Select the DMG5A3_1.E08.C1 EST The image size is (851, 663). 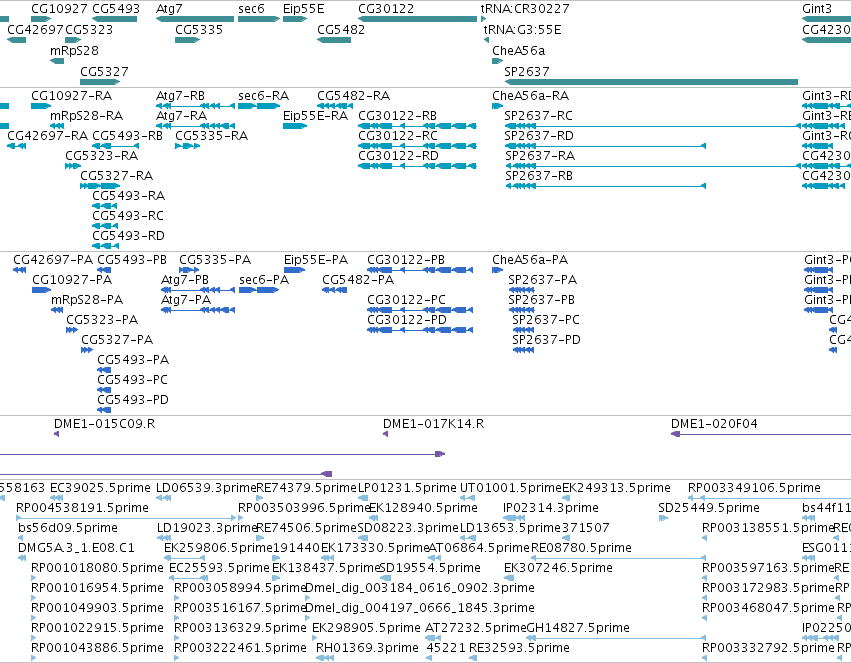[x=21, y=558]
